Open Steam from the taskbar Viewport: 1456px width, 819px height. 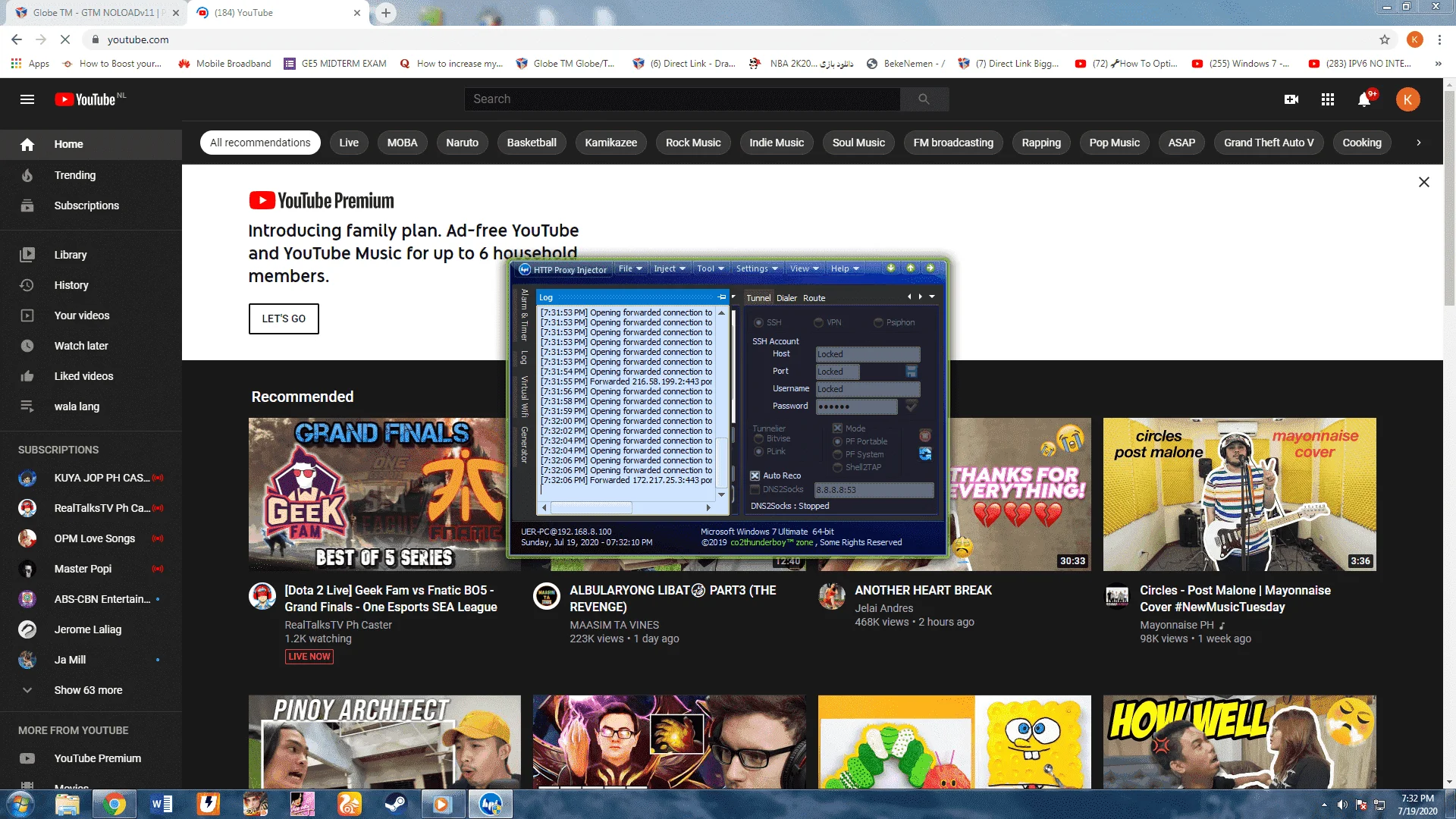pyautogui.click(x=395, y=804)
